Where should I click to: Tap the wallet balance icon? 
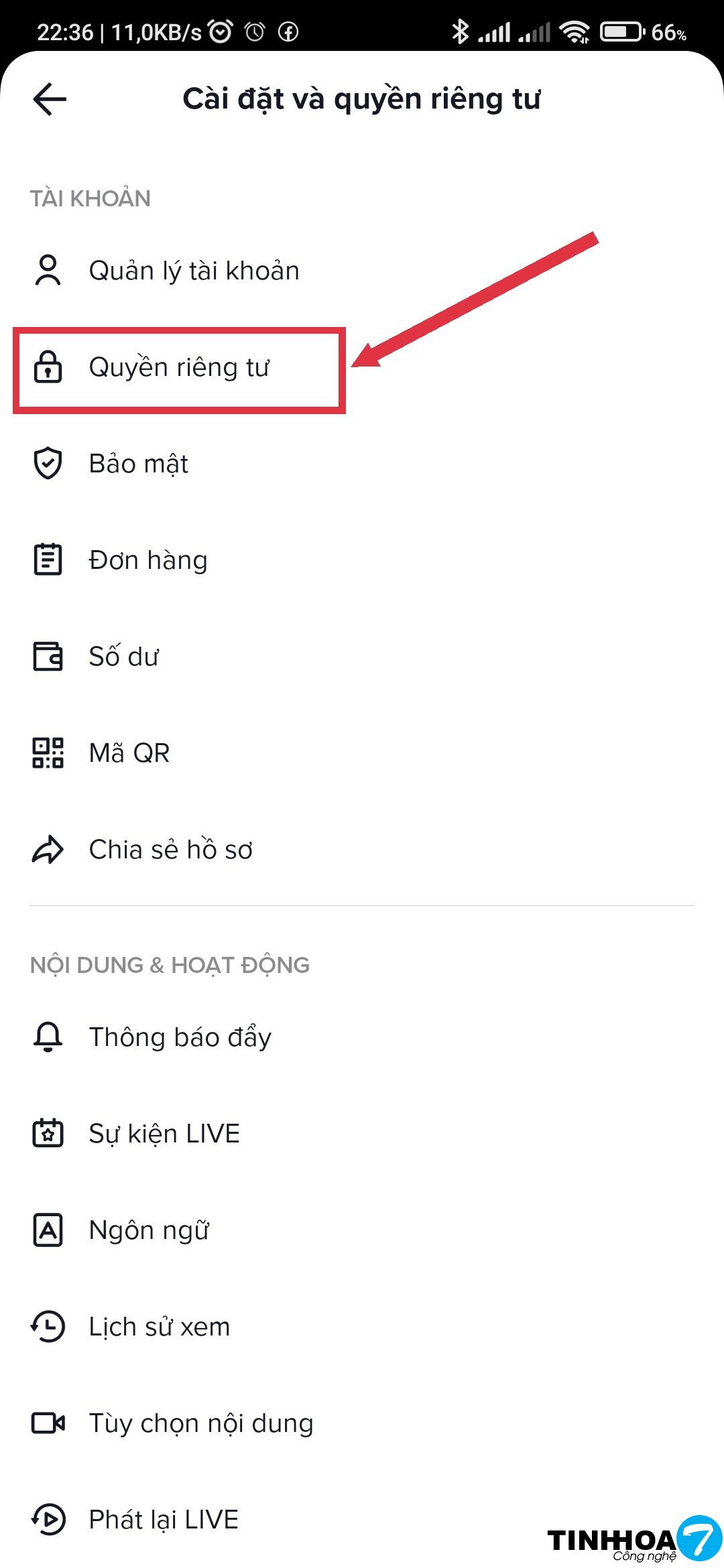coord(48,657)
